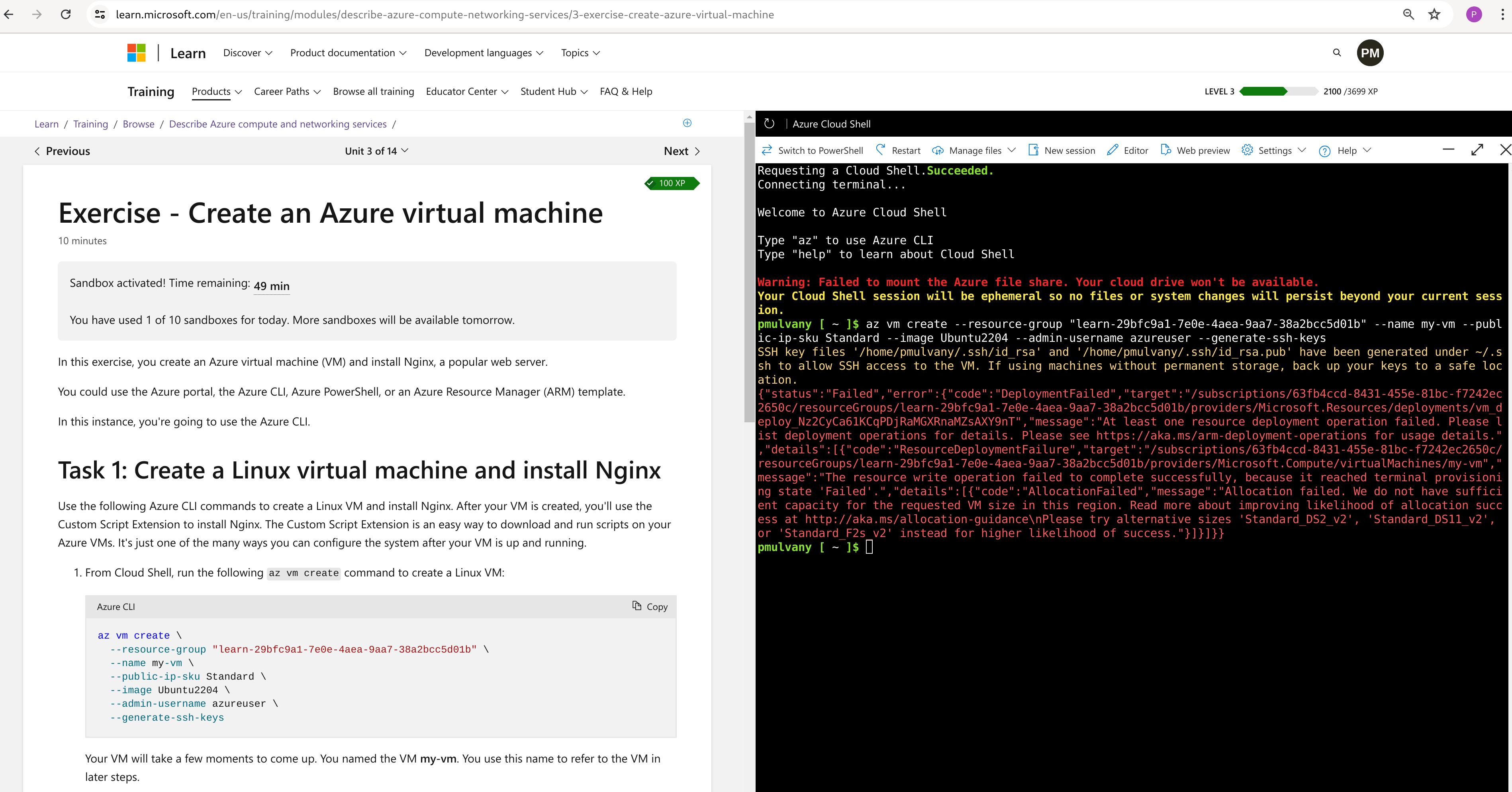1512x792 pixels.
Task: Open the Describe Azure compute breadcrumb link
Action: click(277, 124)
